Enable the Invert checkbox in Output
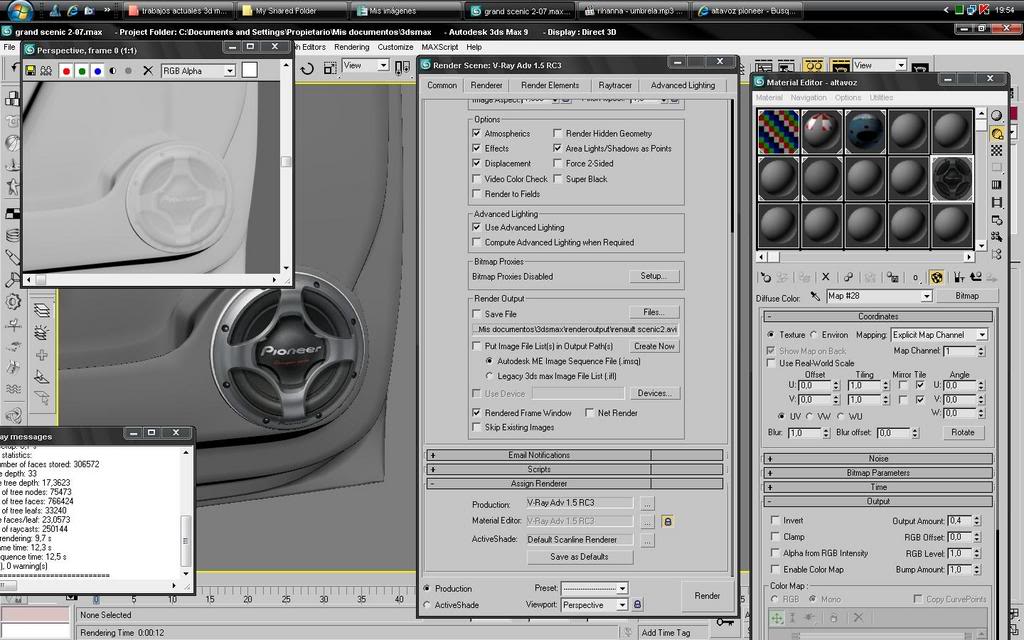Screen dimensions: 1024x640 [775, 520]
